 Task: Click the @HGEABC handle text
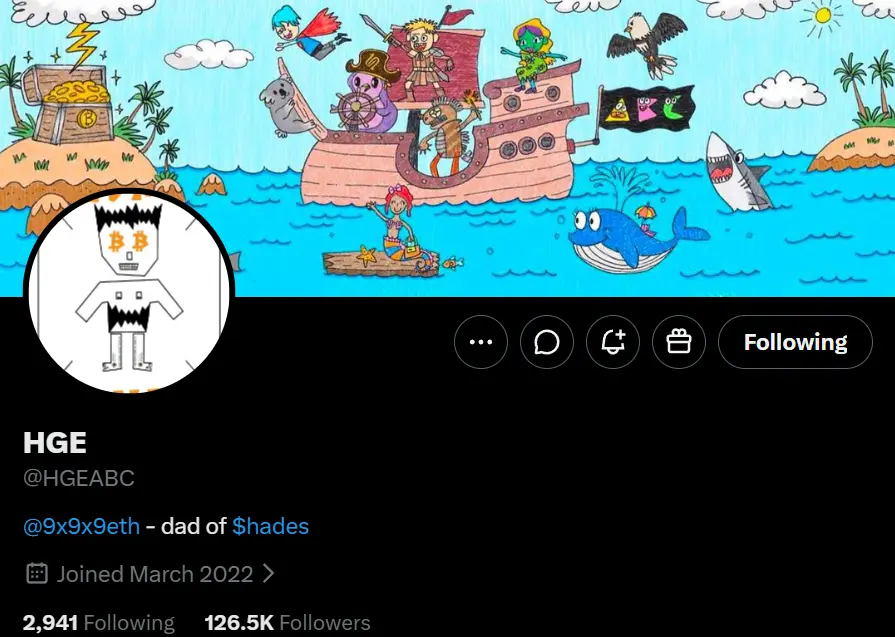point(79,478)
